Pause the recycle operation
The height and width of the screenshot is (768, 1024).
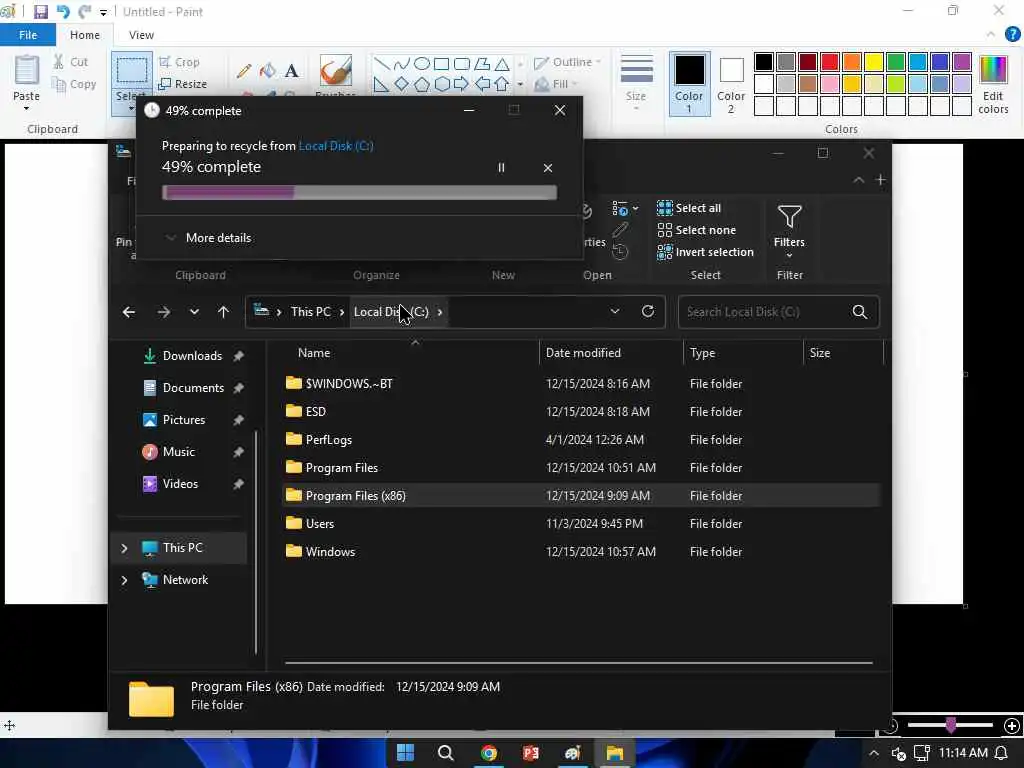(502, 168)
